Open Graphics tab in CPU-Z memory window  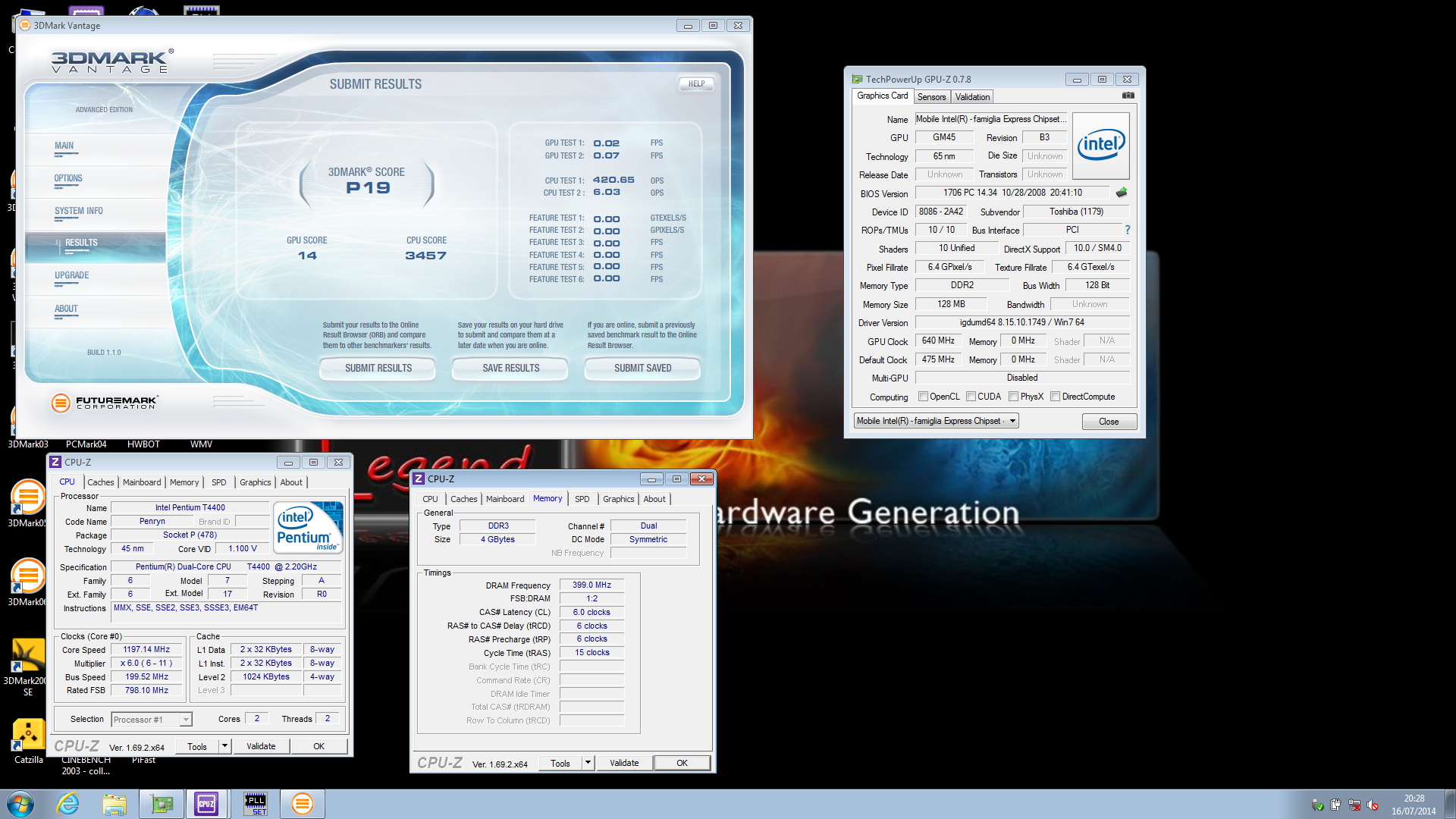coord(618,499)
